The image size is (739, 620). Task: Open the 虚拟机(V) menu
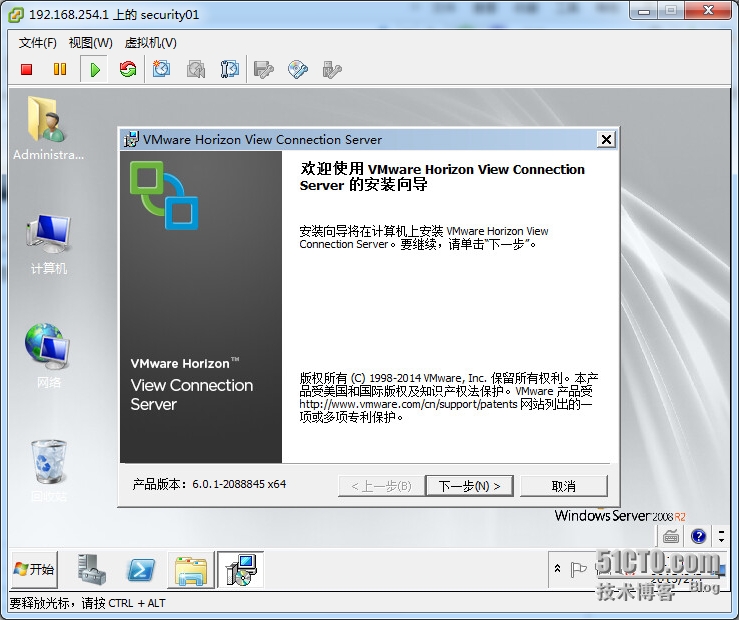click(x=150, y=43)
